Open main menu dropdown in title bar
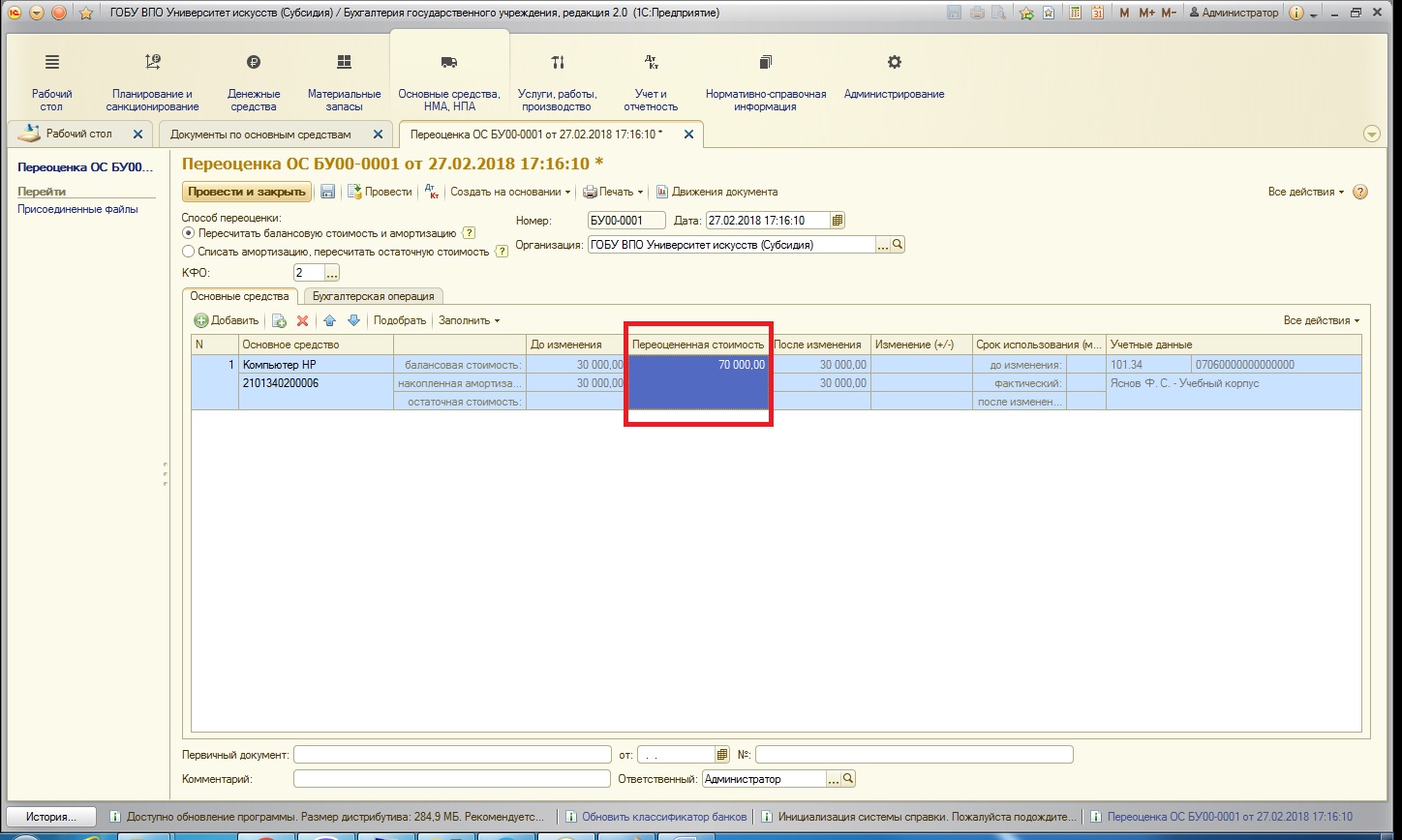Screen dimensions: 1402x840 (x=37, y=13)
